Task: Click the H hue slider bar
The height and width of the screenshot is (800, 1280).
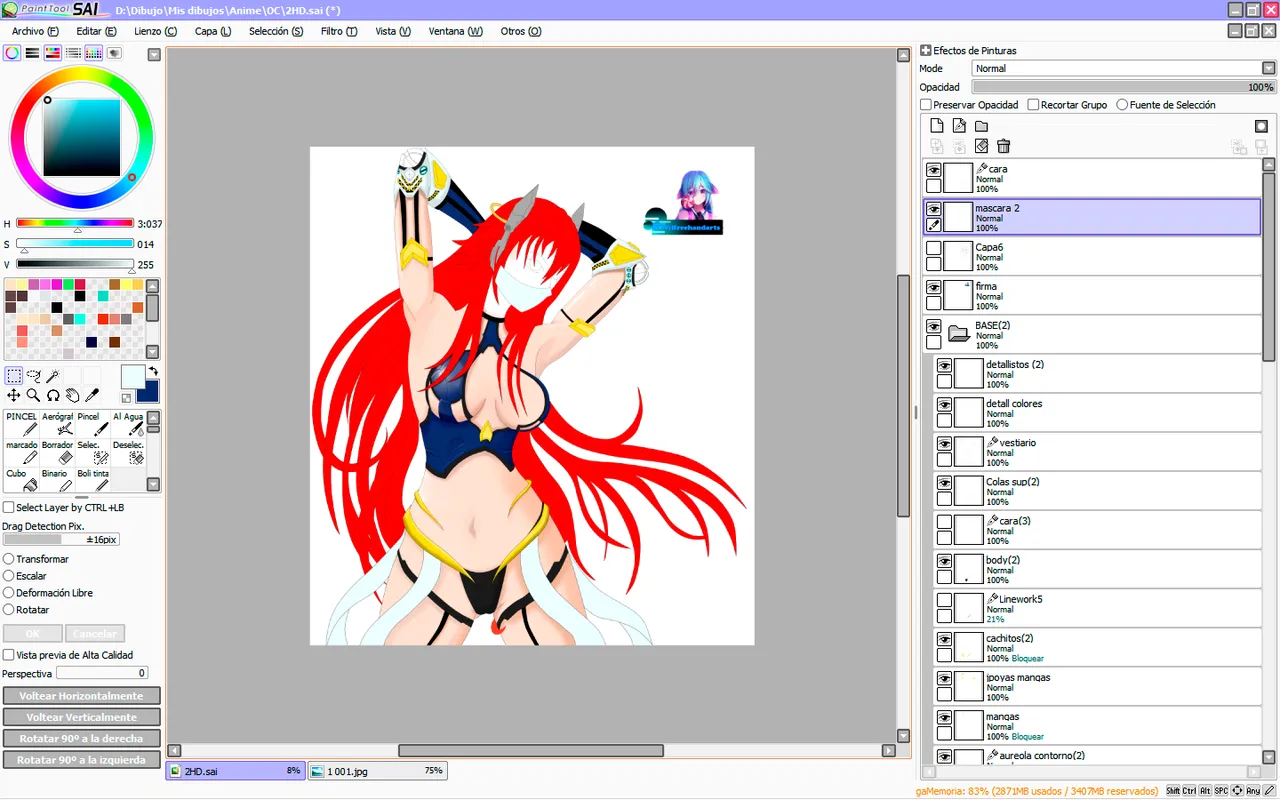Action: 75,223
